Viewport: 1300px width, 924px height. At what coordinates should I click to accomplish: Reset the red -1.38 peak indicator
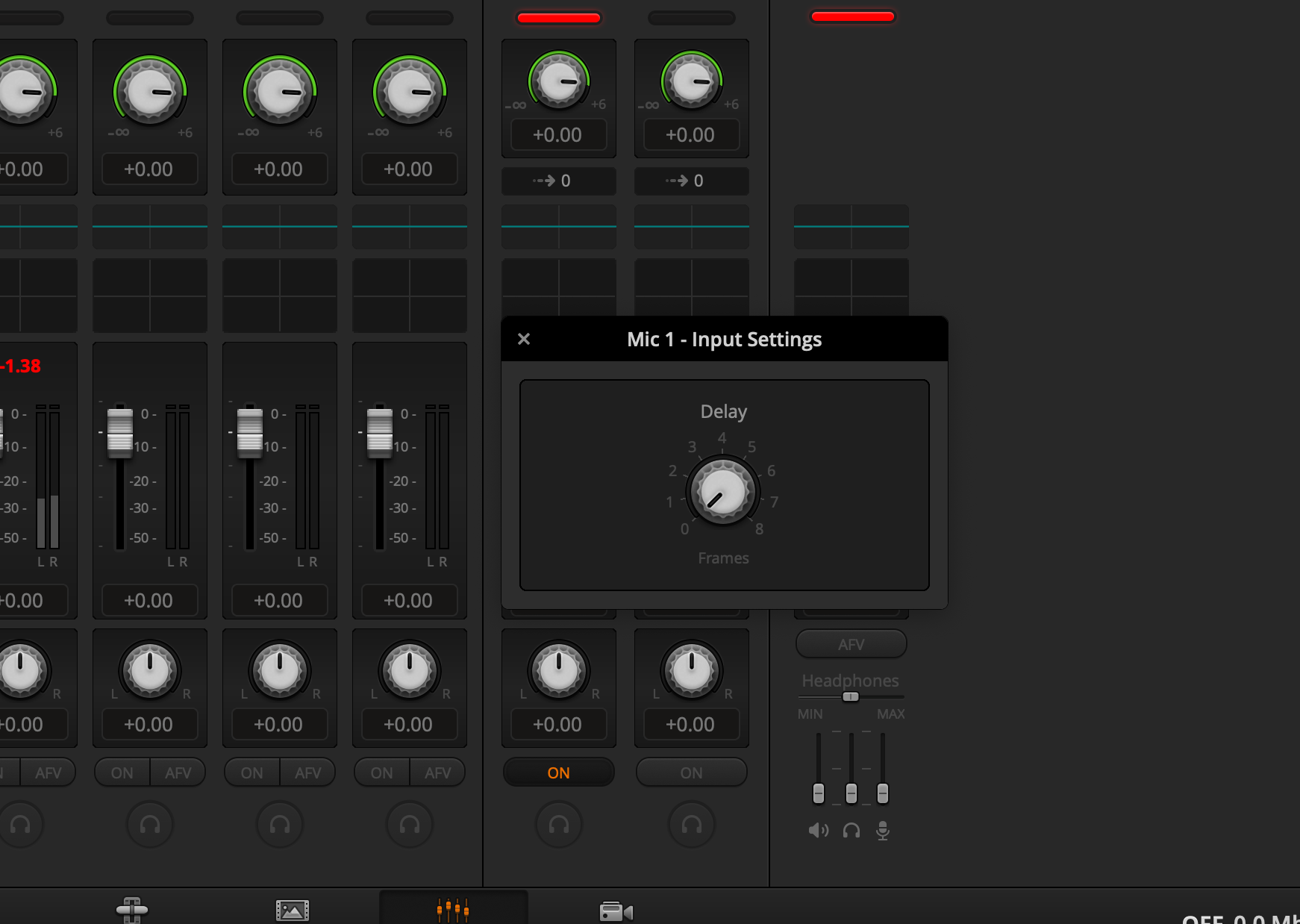[x=21, y=366]
